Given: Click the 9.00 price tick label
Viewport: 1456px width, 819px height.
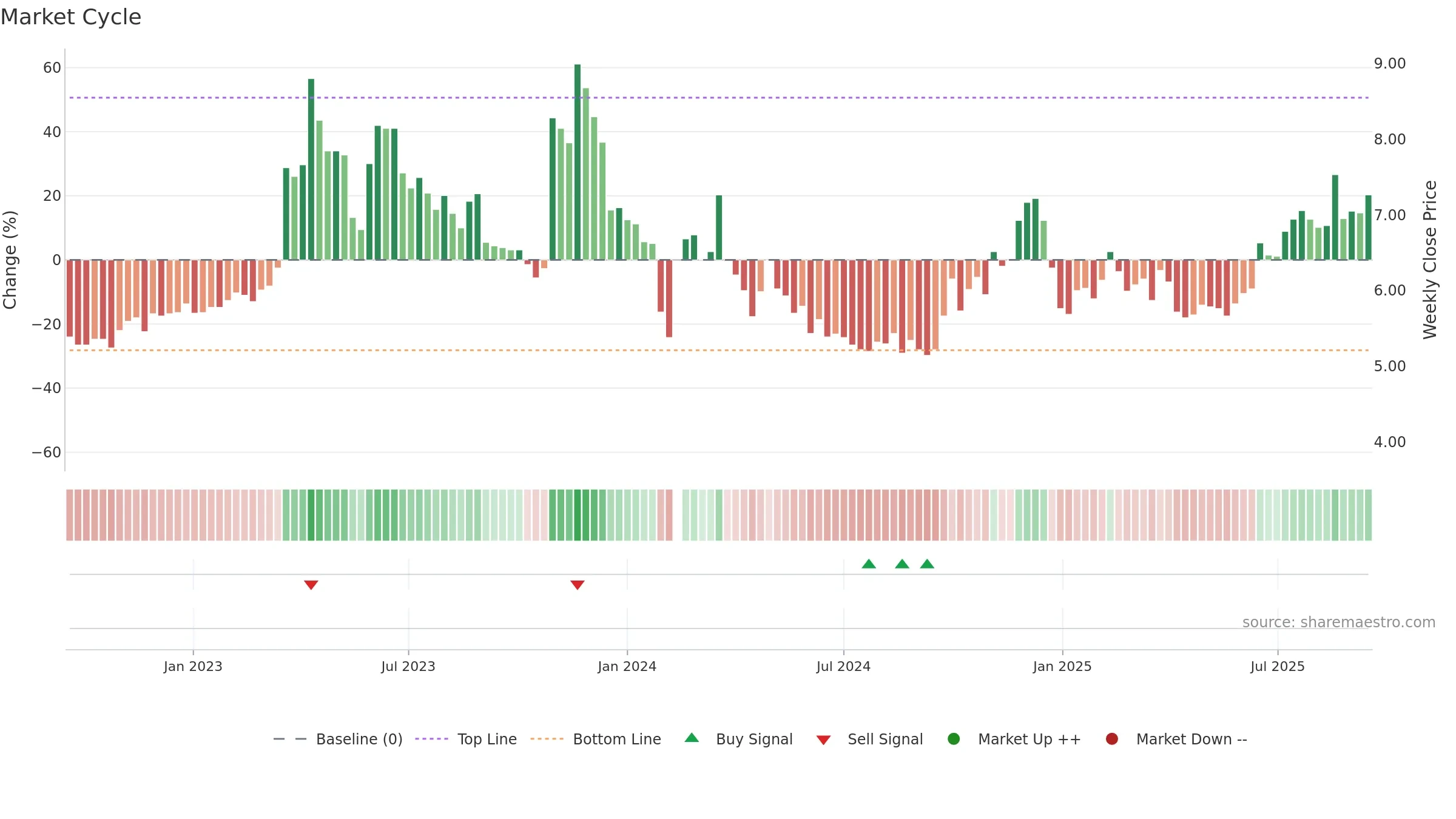Looking at the screenshot, I should 1390,64.
